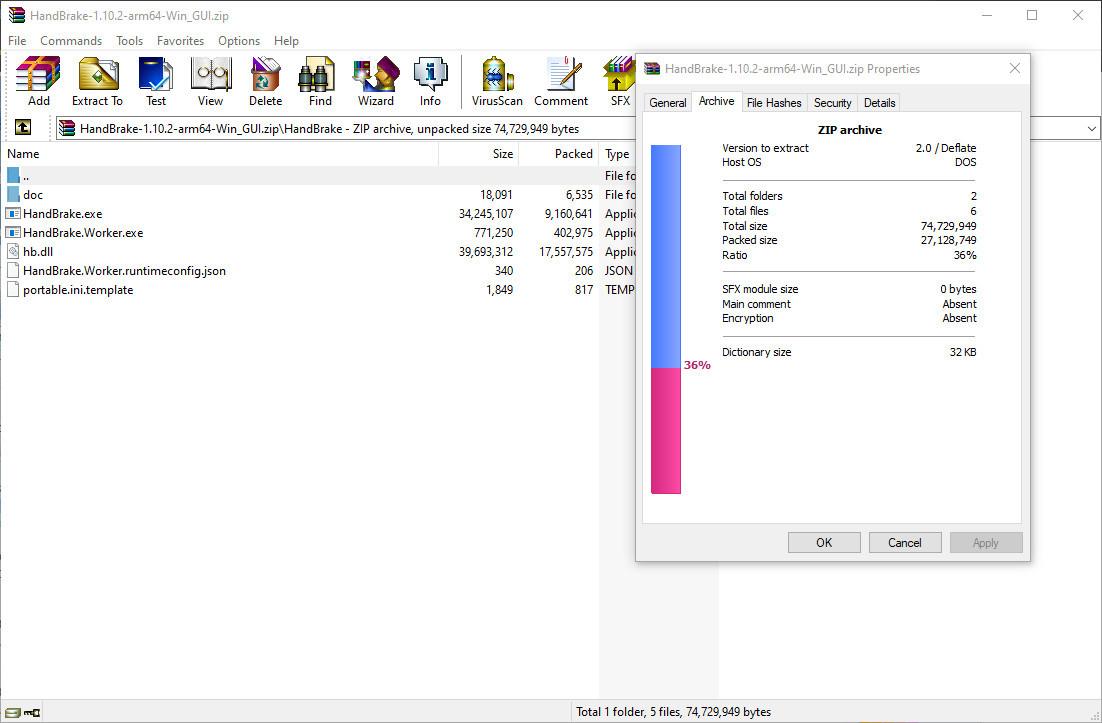The image size is (1102, 723).
Task: Switch to the File Hashes tab
Action: point(774,103)
